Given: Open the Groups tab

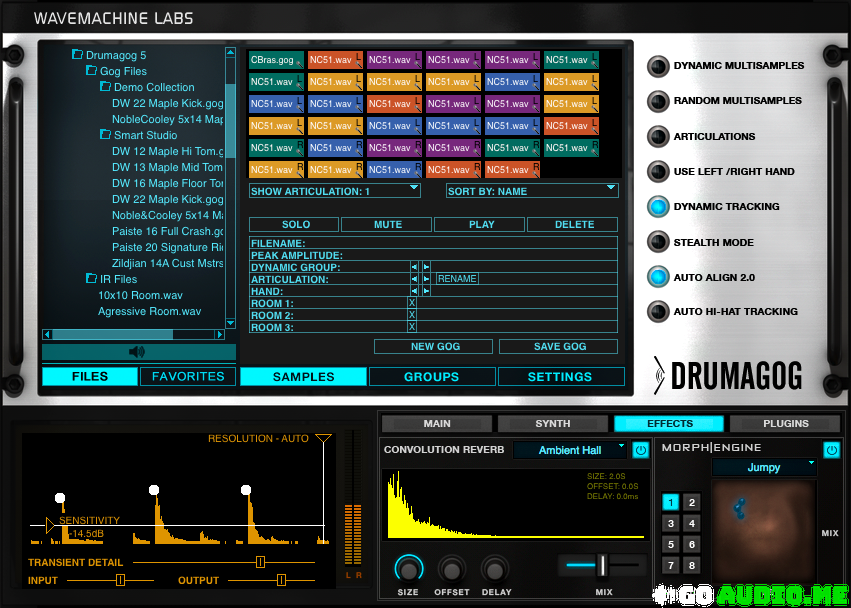Looking at the screenshot, I should point(432,377).
